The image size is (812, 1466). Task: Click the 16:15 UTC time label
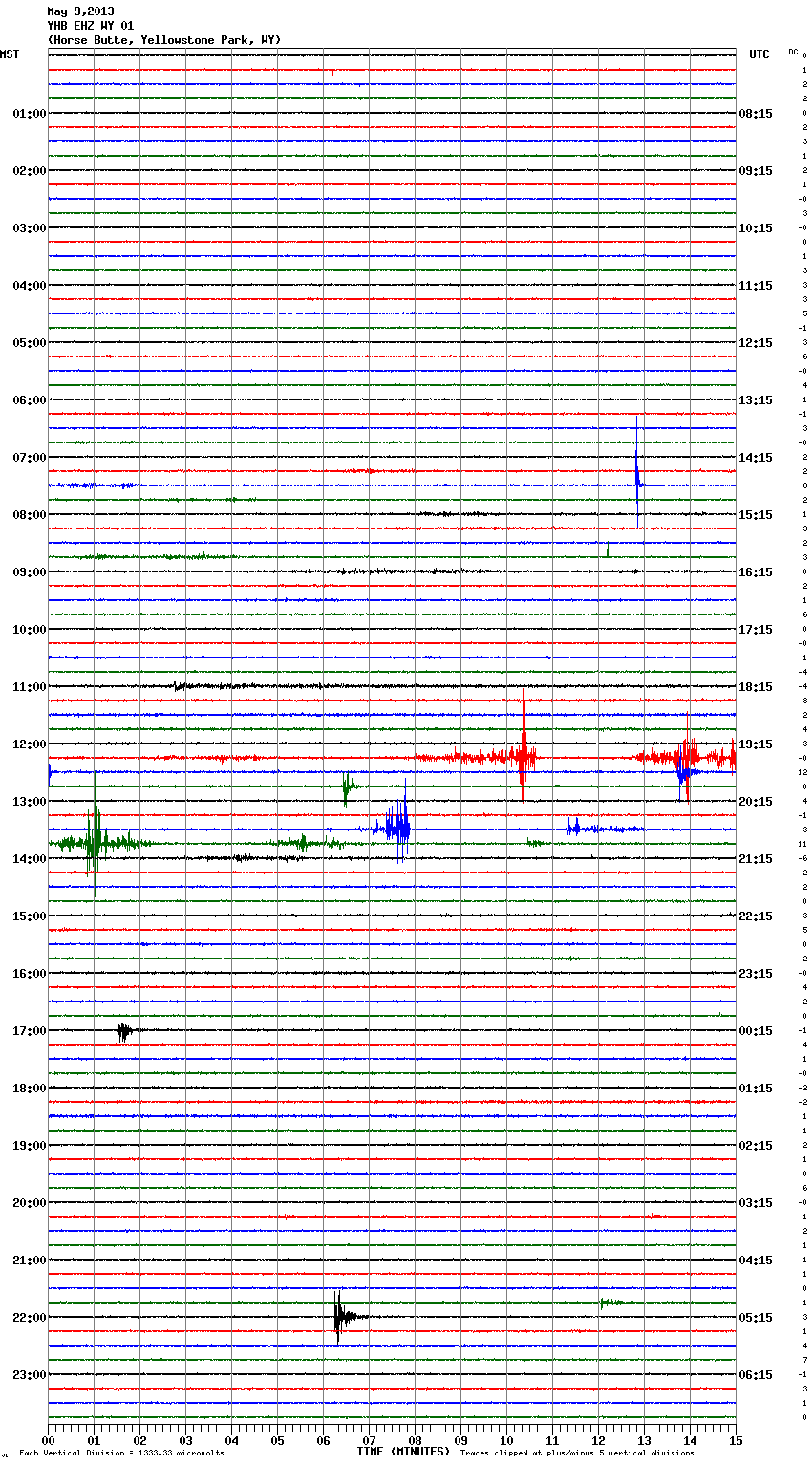[756, 572]
